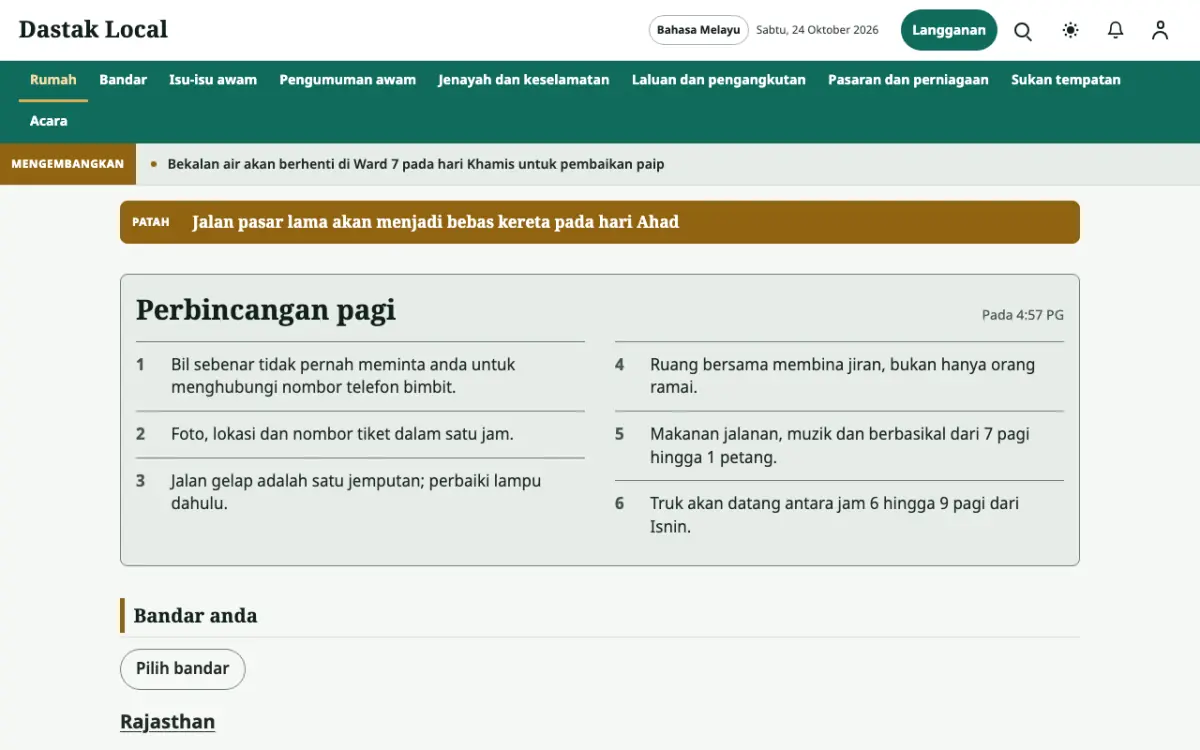1200x750 pixels.
Task: Open the Bandar nav item
Action: tap(123, 80)
